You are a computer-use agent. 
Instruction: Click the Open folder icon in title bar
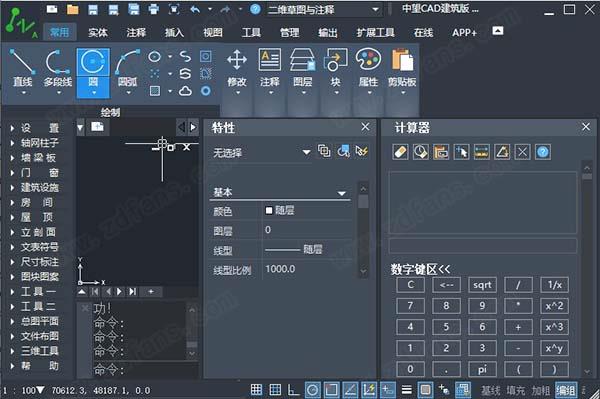pyautogui.click(x=72, y=9)
